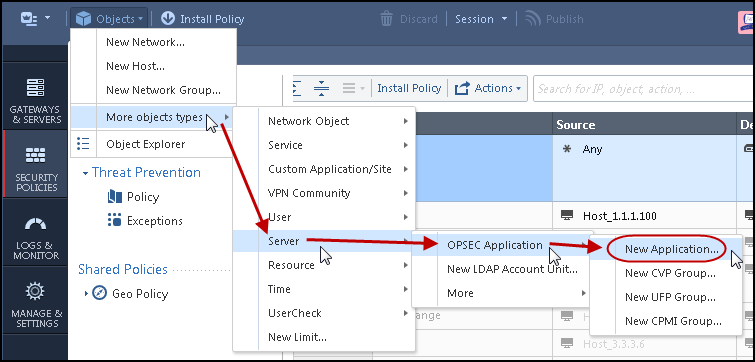Click the rulebase search field
Image resolution: width=755 pixels, height=362 pixels.
[643, 89]
